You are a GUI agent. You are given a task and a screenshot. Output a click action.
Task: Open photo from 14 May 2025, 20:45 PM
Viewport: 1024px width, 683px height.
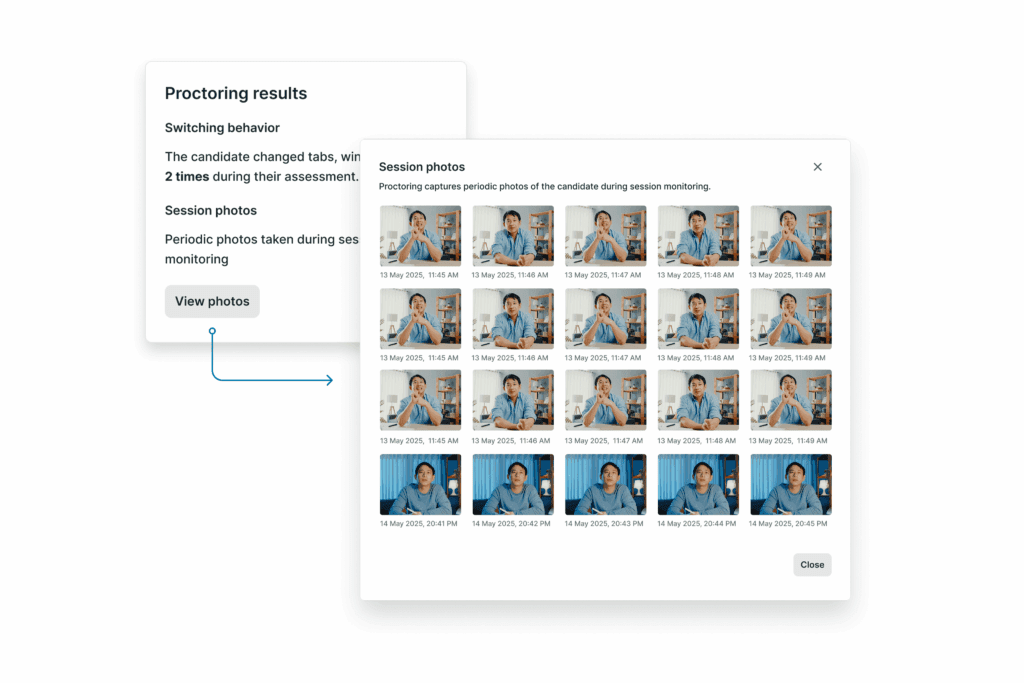point(791,484)
